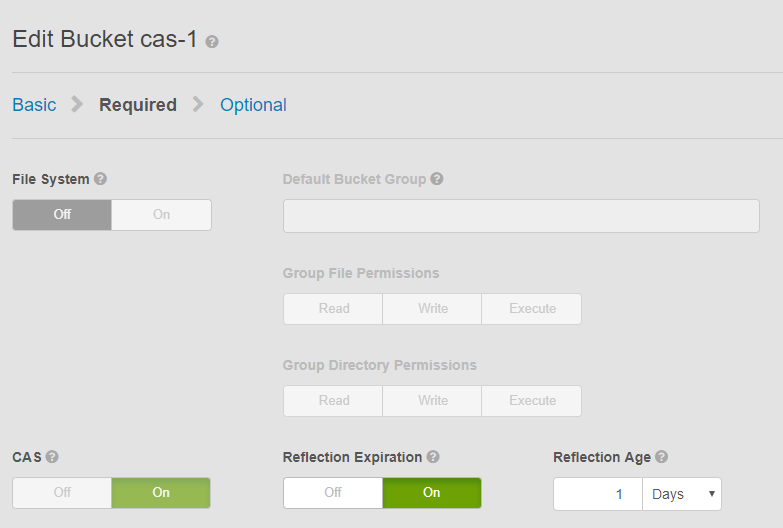The image size is (783, 528).
Task: Turn Reflection Expiration on
Action: pos(431,493)
